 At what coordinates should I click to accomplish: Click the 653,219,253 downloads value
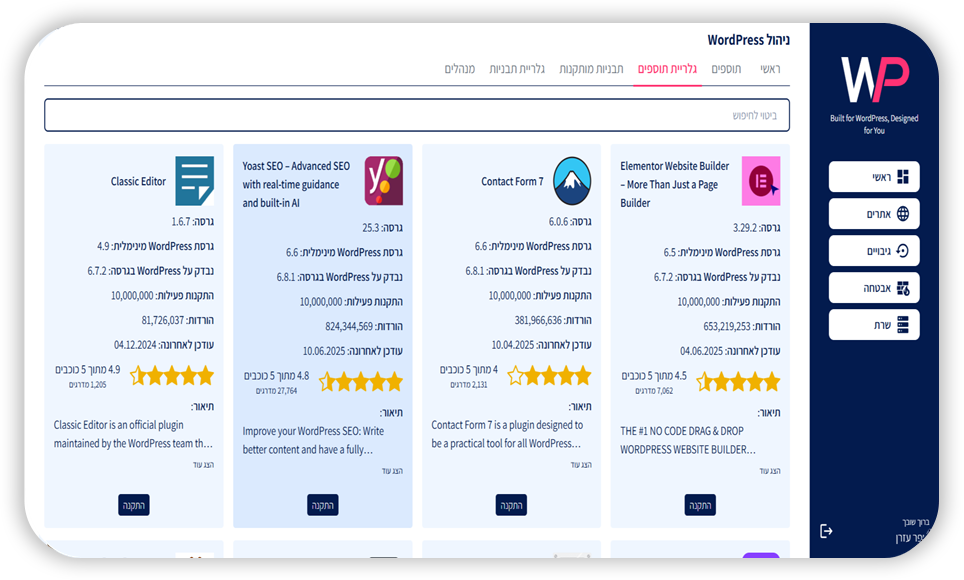point(727,327)
